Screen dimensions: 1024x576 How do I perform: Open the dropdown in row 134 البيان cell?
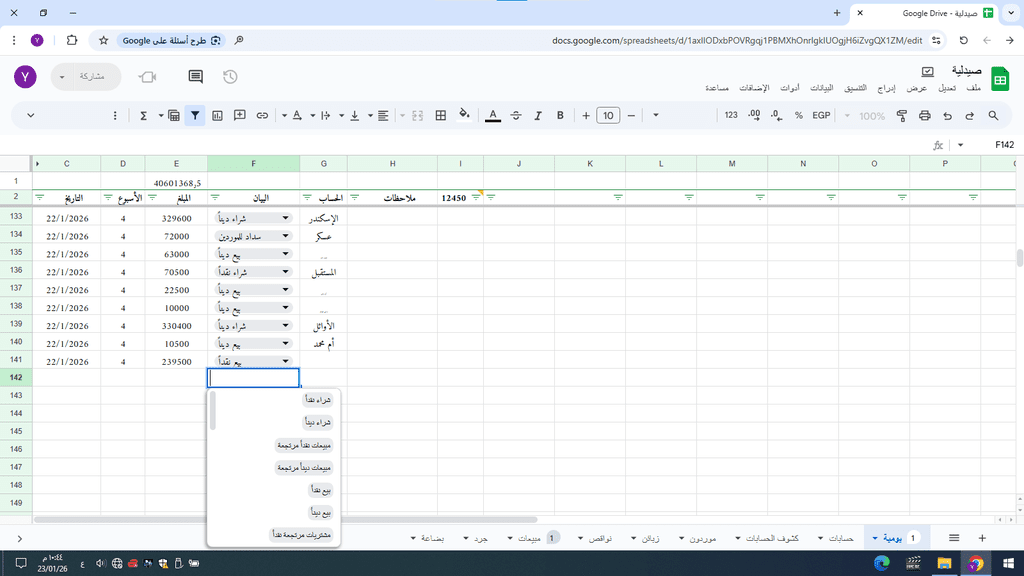[286, 236]
